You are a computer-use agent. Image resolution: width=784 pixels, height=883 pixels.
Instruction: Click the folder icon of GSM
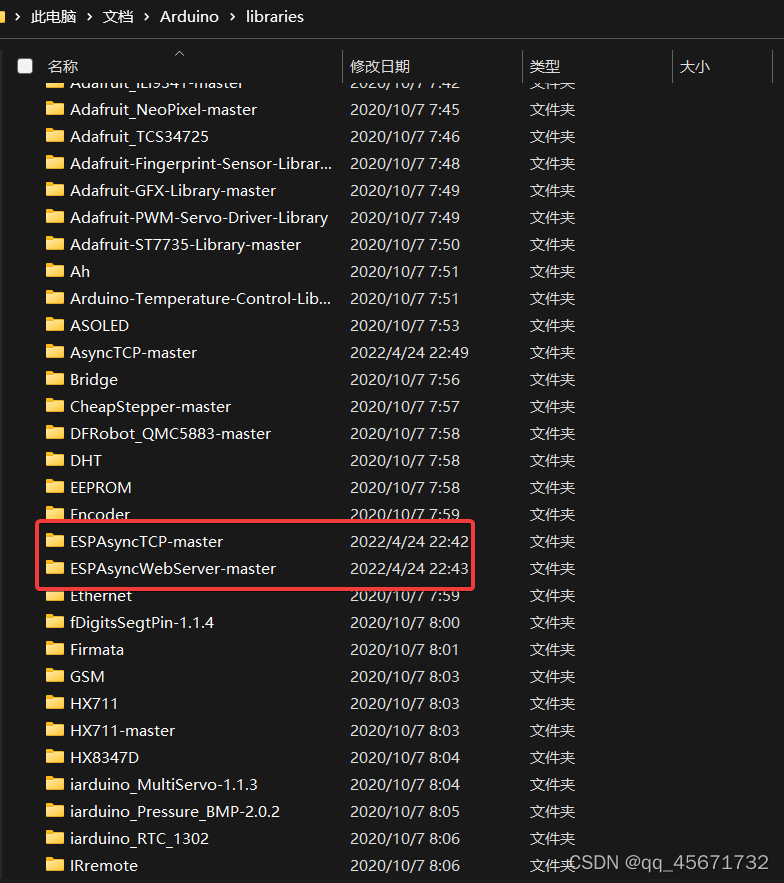pyautogui.click(x=55, y=676)
